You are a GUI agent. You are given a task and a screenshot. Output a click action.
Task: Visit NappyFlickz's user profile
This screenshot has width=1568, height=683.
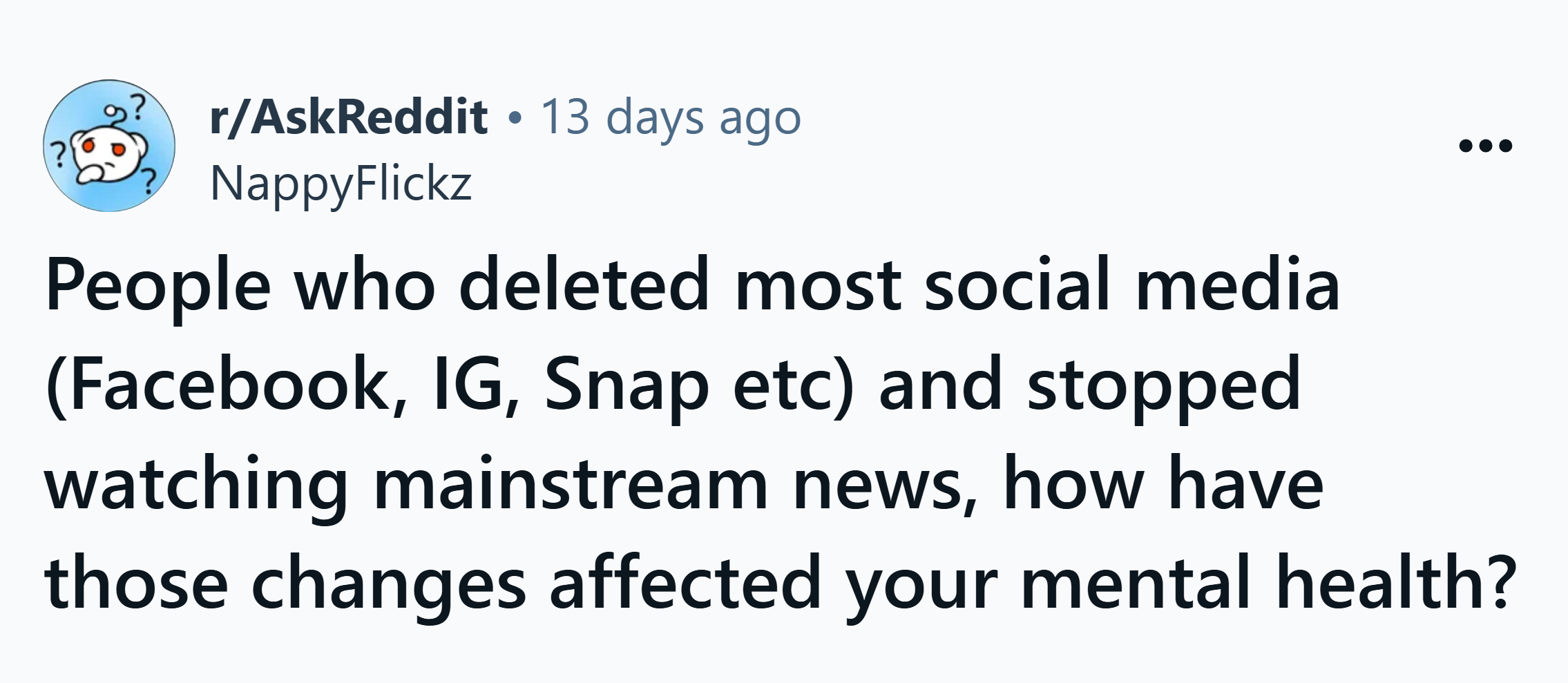(341, 184)
